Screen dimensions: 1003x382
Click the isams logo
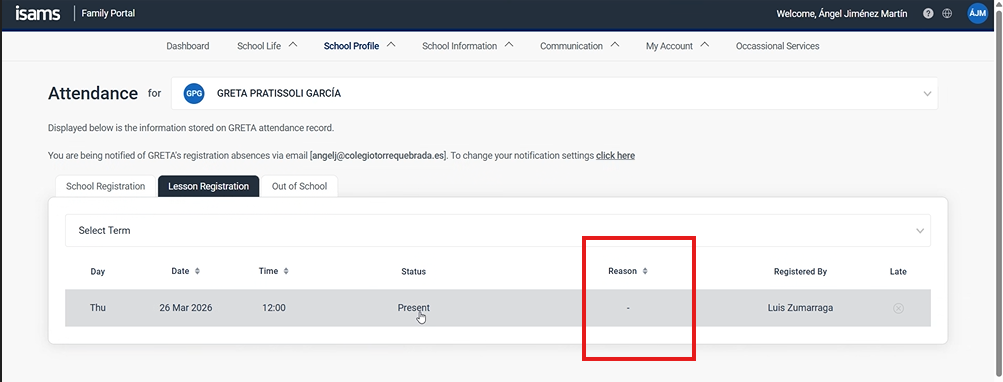click(x=38, y=13)
